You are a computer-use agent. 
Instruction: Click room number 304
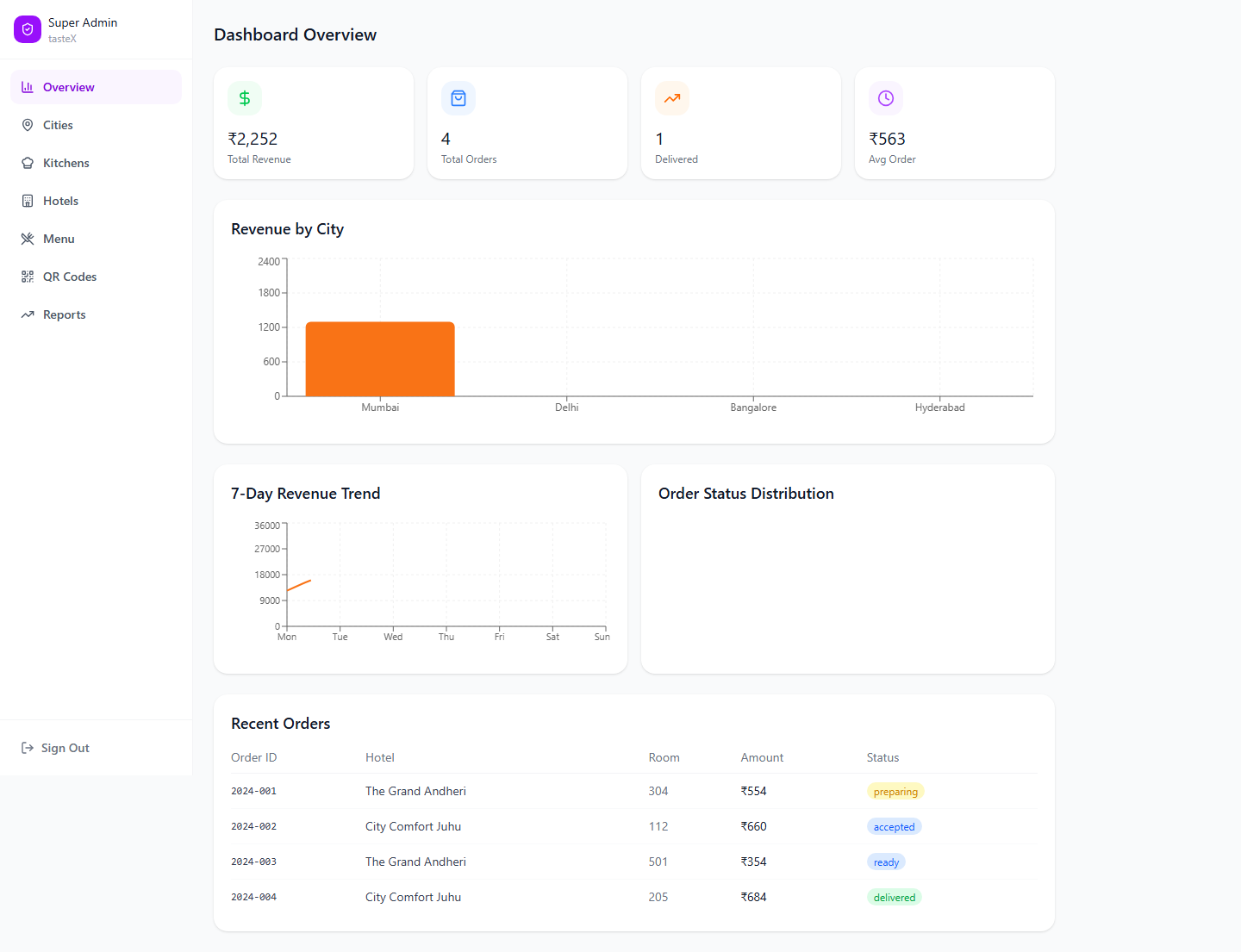click(658, 791)
